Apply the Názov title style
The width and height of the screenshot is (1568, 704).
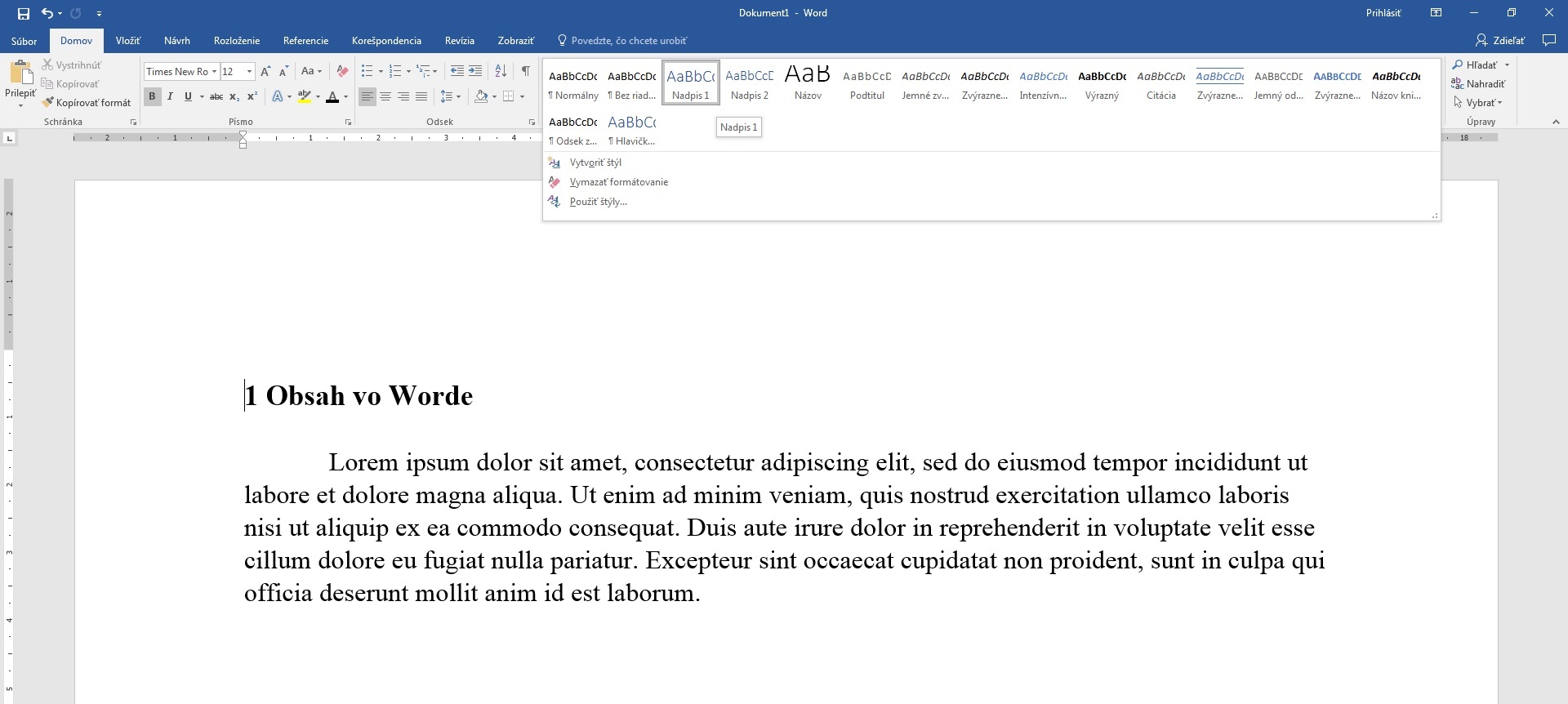[x=808, y=82]
